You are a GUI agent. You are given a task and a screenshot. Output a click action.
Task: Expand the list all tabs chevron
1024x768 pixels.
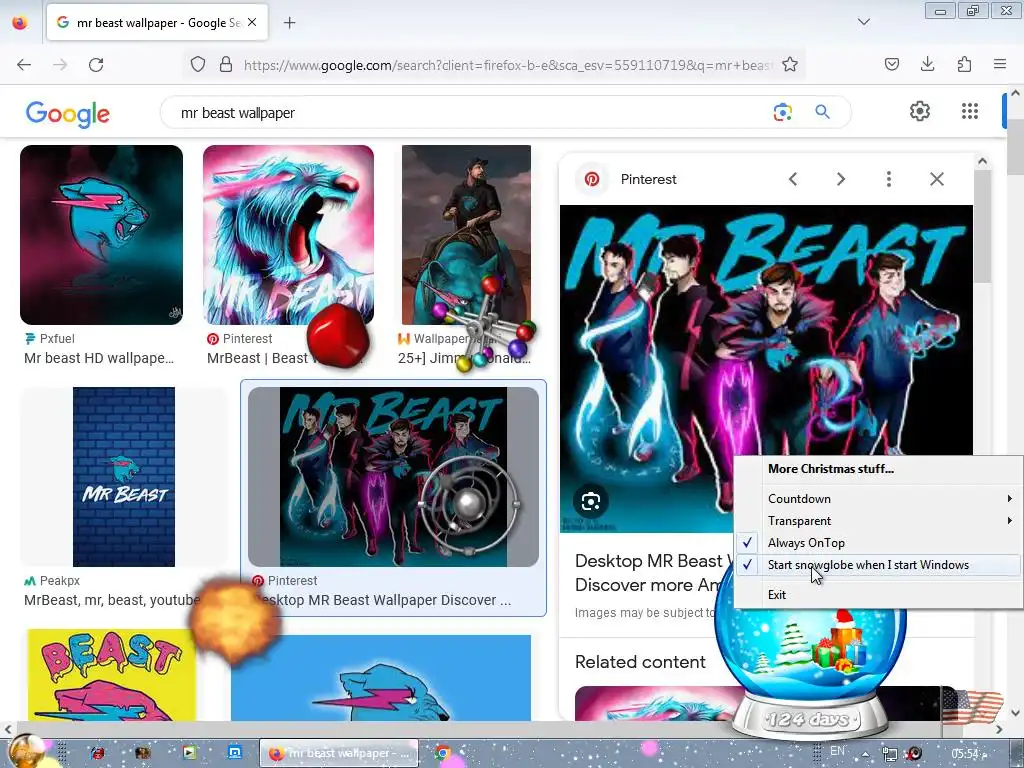pos(863,22)
